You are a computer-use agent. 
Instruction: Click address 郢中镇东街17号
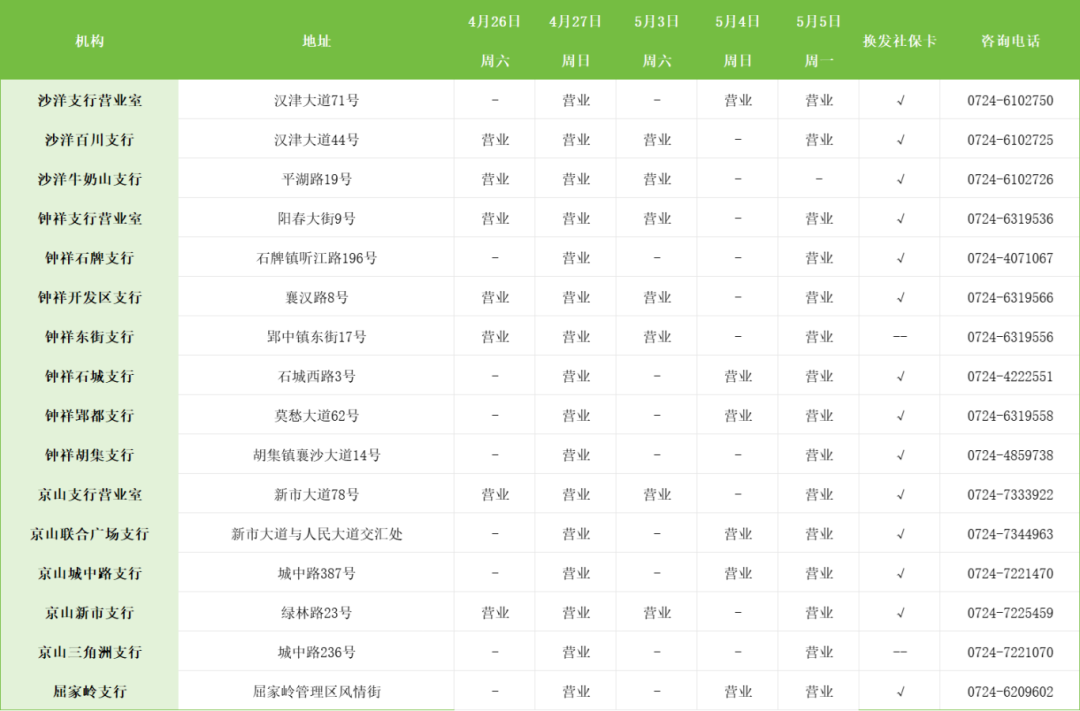click(316, 336)
